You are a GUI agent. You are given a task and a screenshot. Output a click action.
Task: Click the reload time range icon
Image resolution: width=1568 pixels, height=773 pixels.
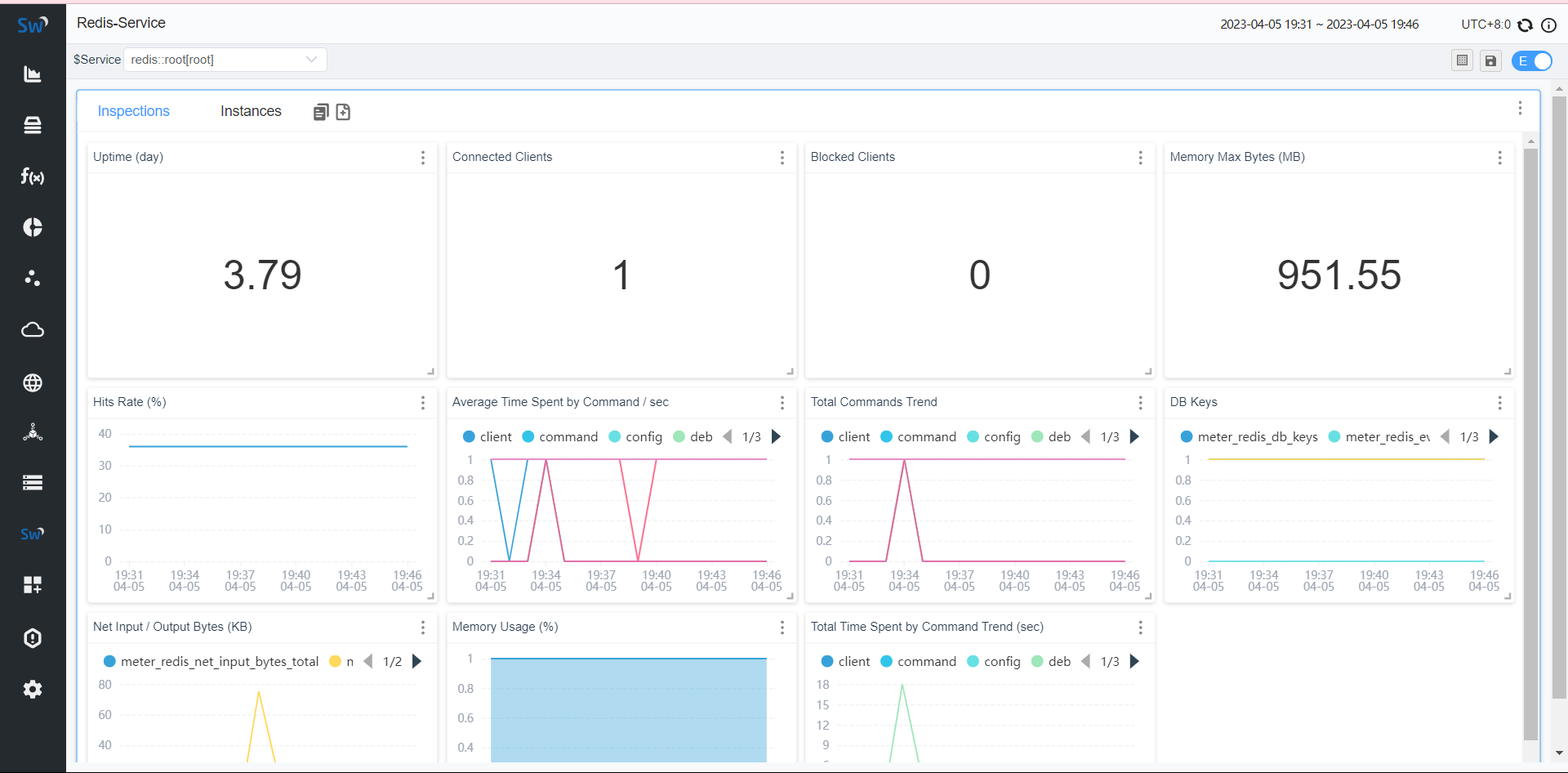tap(1525, 25)
